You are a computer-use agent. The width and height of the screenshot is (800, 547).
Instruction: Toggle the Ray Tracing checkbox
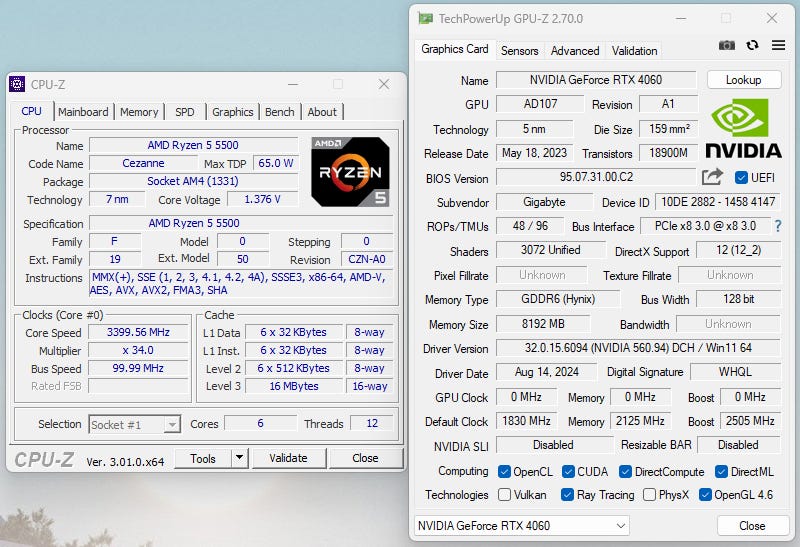[x=567, y=494]
